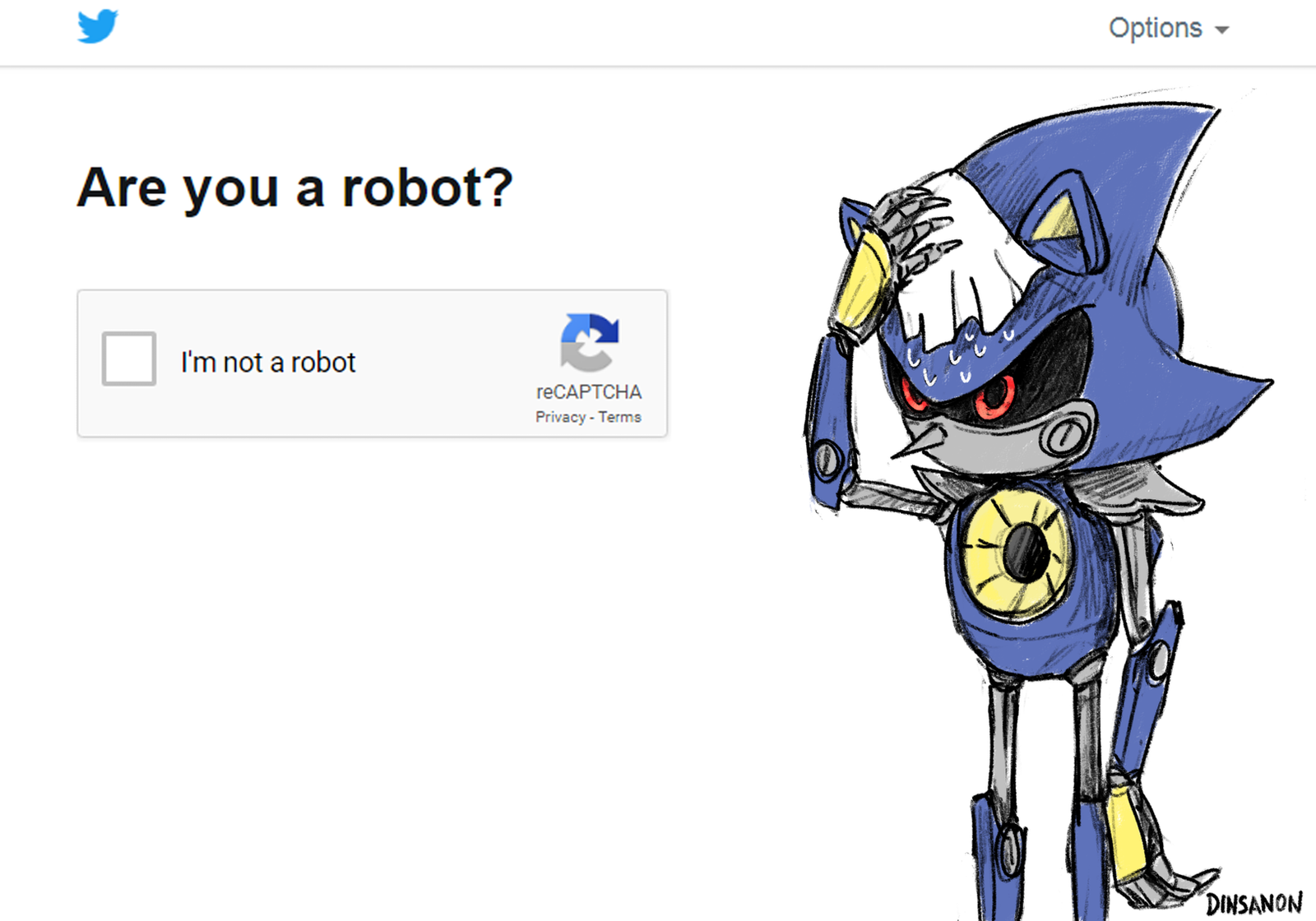This screenshot has height=921, width=1316.
Task: Click the Twitter bird logo
Action: click(x=98, y=26)
